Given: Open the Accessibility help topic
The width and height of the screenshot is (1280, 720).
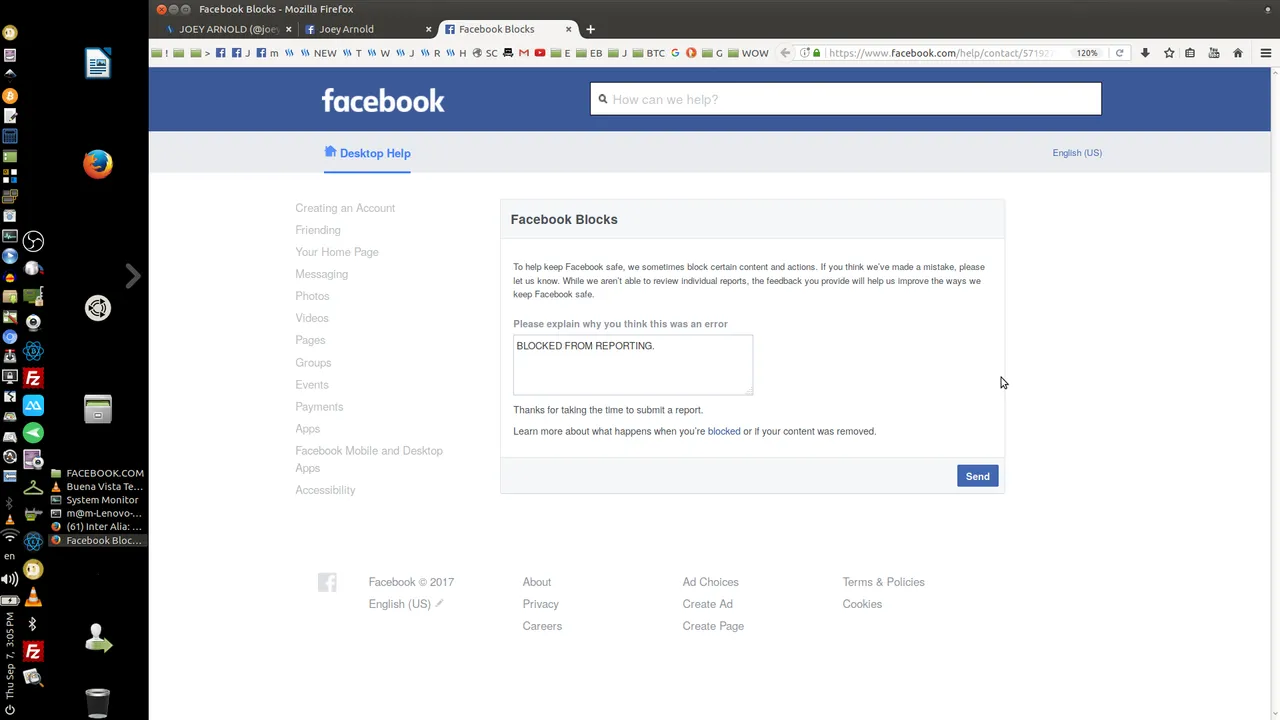Looking at the screenshot, I should [x=325, y=490].
